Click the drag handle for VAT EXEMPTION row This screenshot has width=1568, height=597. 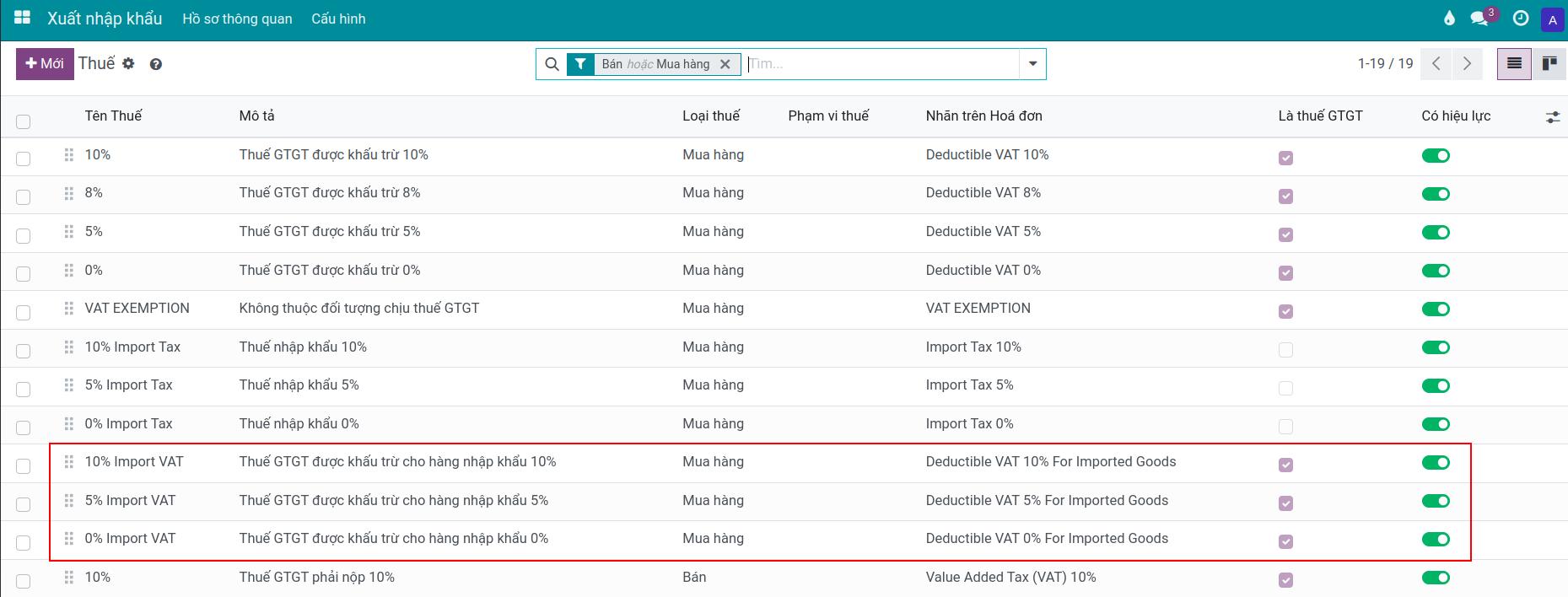(x=69, y=309)
